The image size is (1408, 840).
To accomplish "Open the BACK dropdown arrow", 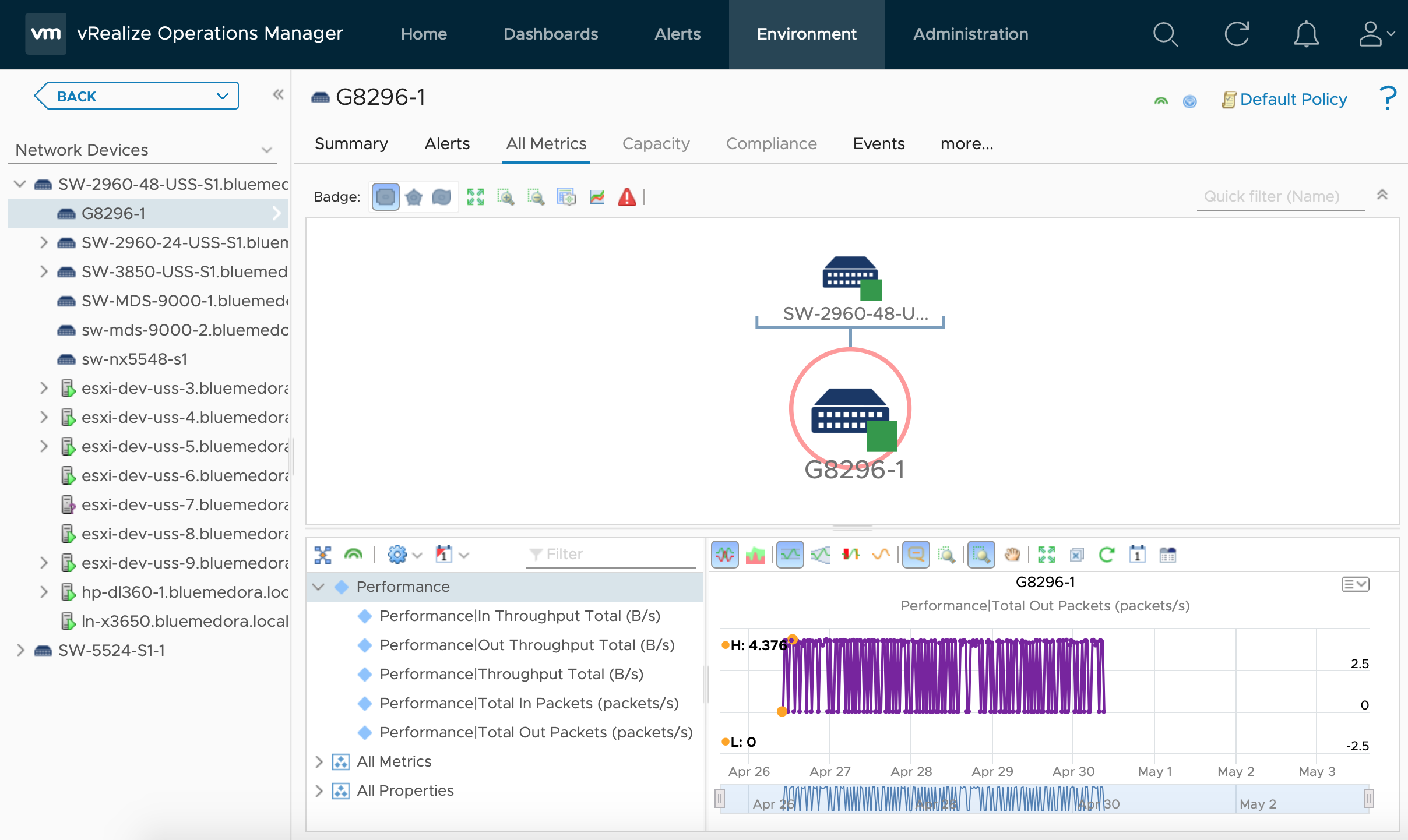I will click(223, 96).
